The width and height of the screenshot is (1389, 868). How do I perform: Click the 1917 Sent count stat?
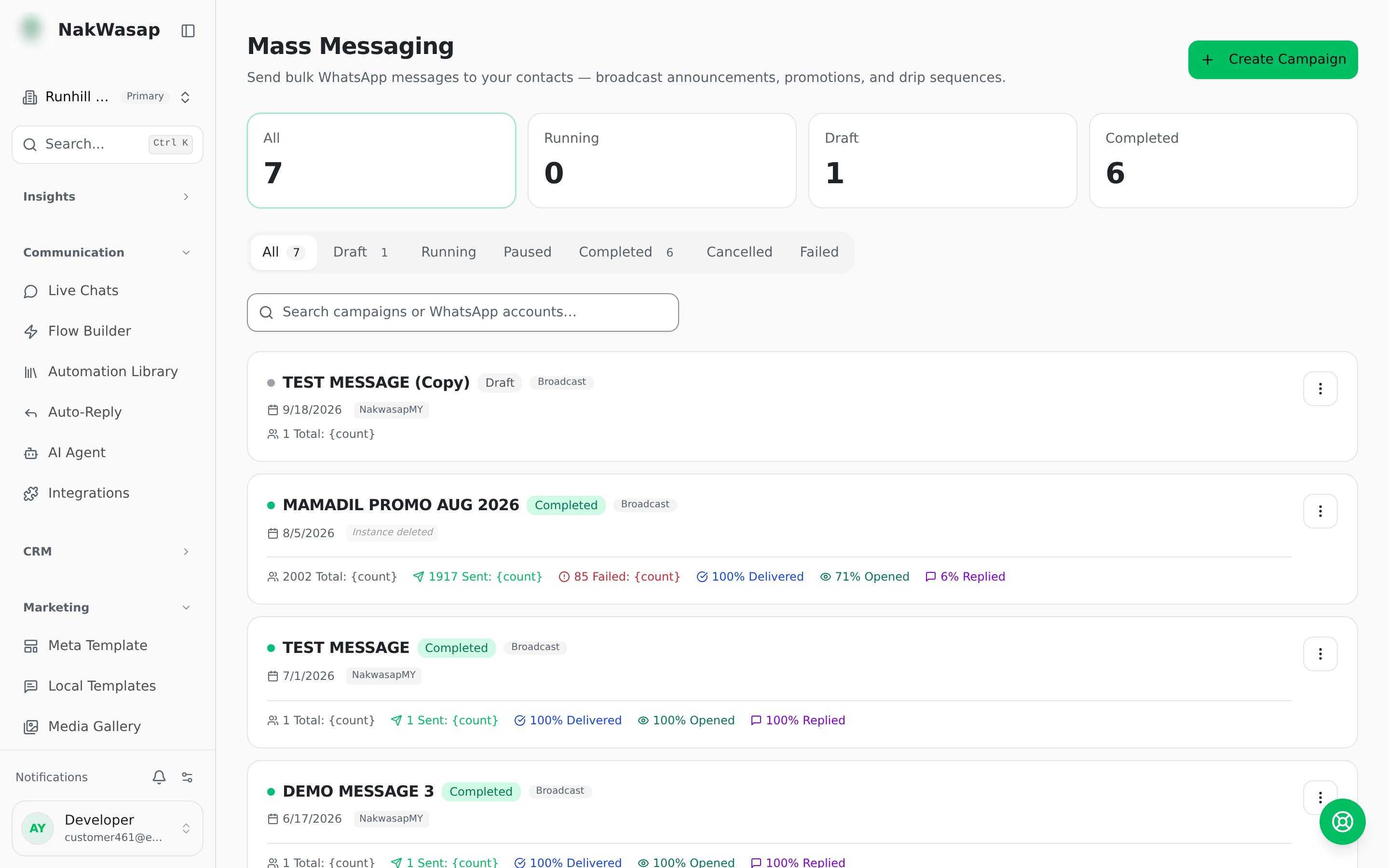(x=477, y=576)
